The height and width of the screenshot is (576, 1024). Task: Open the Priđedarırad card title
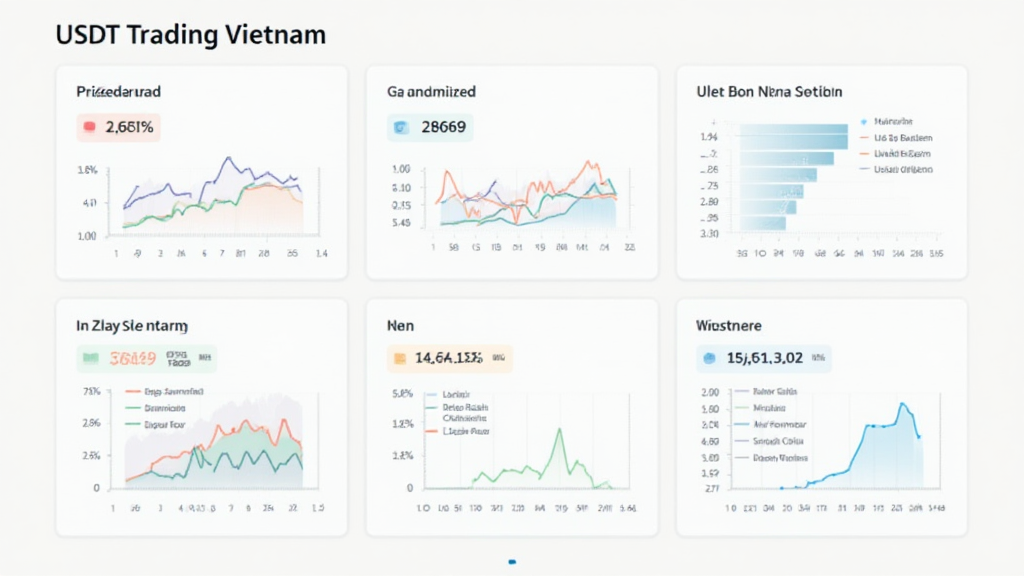[118, 91]
